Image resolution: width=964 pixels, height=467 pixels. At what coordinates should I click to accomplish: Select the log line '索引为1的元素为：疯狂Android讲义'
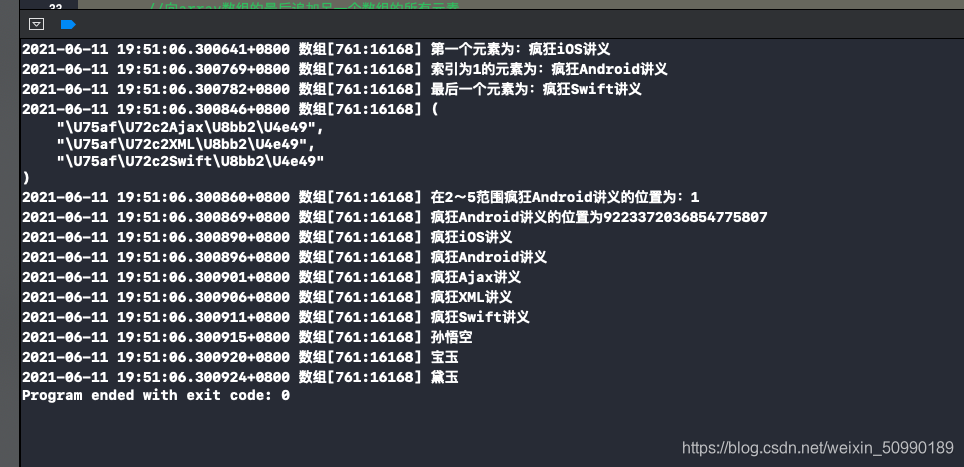click(x=344, y=69)
